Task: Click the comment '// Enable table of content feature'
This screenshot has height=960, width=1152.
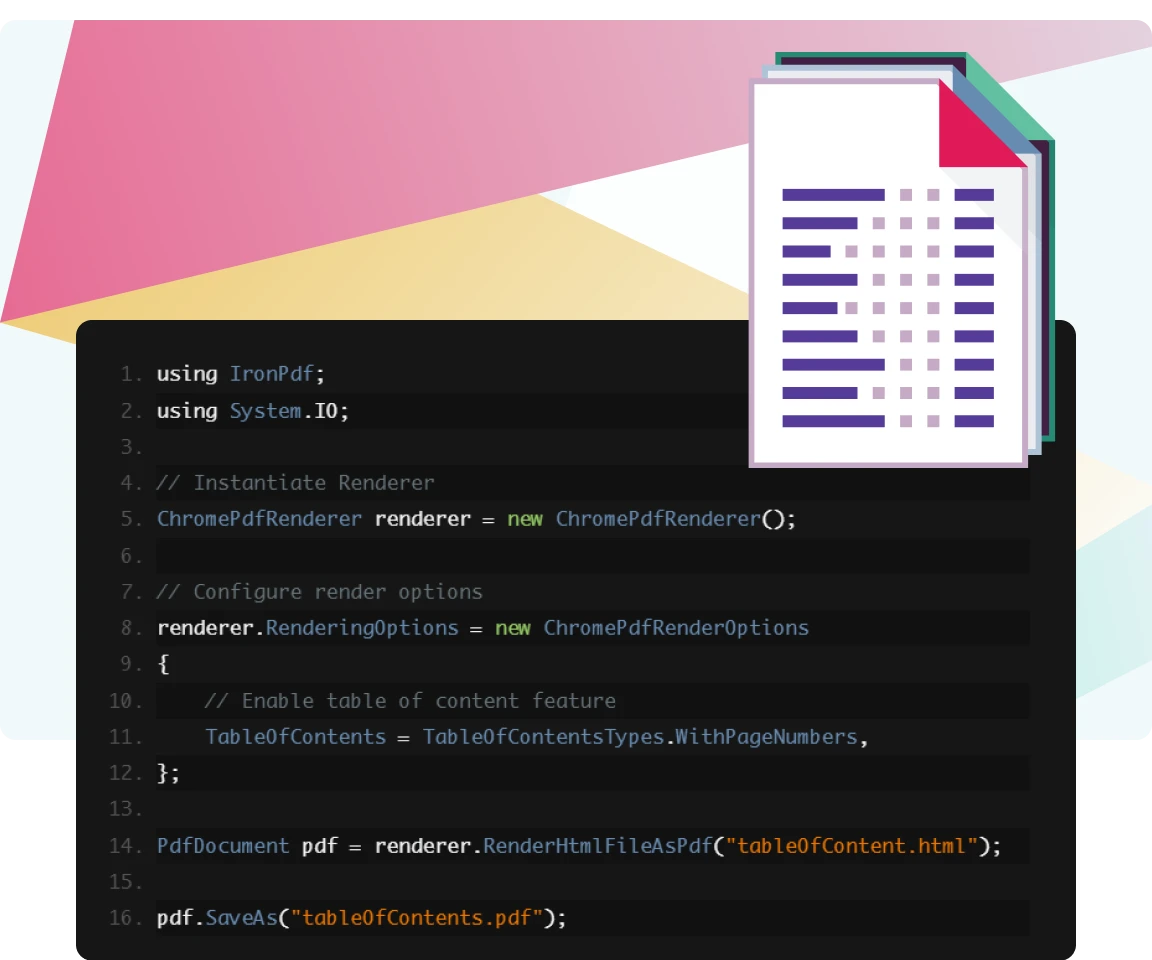Action: (410, 701)
